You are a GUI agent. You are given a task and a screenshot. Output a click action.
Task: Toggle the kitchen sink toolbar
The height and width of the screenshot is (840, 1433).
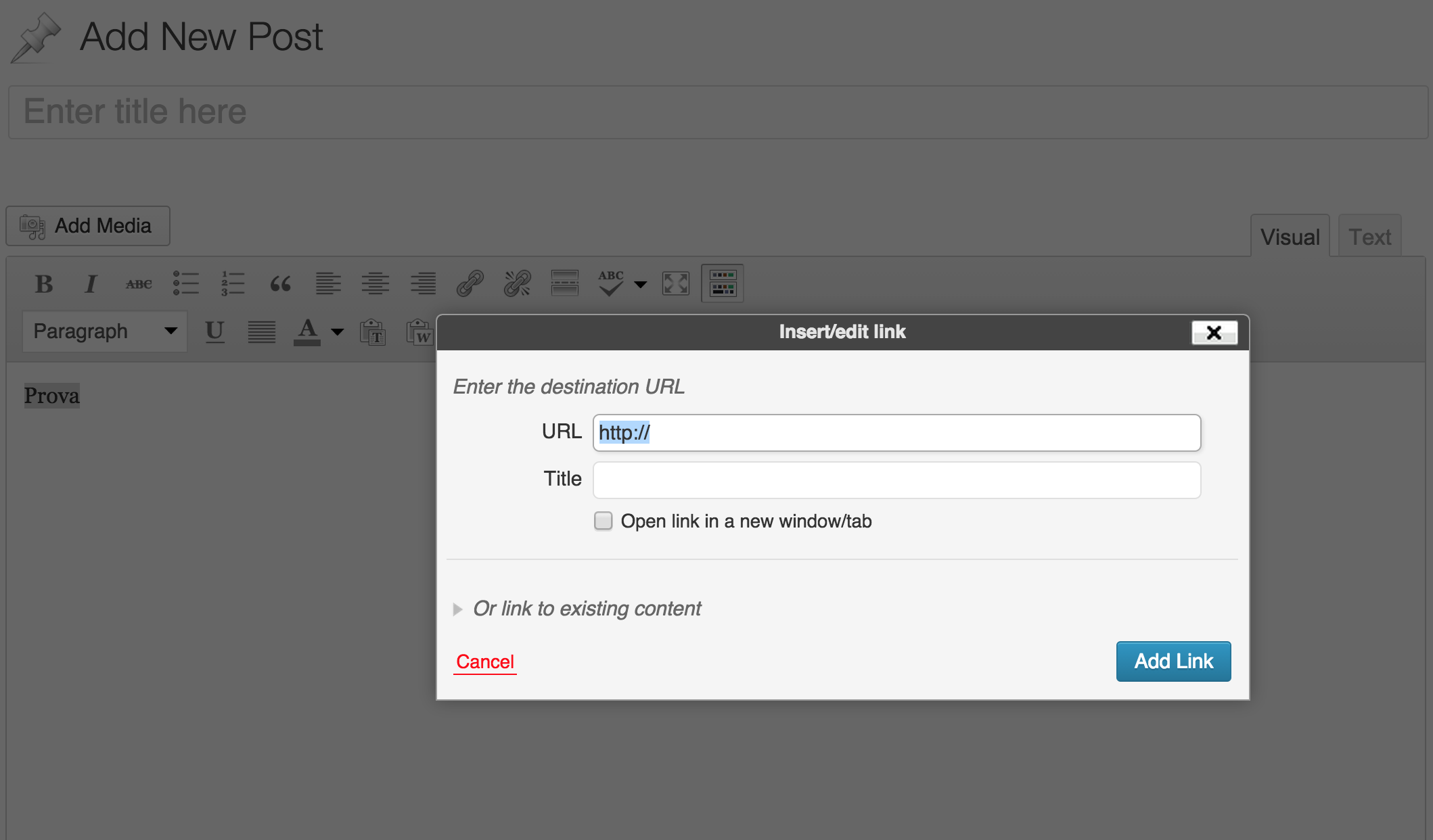pos(723,283)
